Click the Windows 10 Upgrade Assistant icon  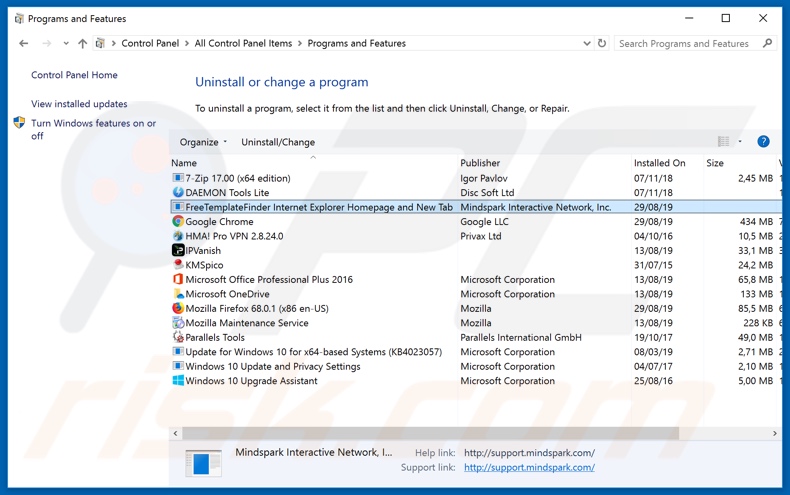pos(178,381)
